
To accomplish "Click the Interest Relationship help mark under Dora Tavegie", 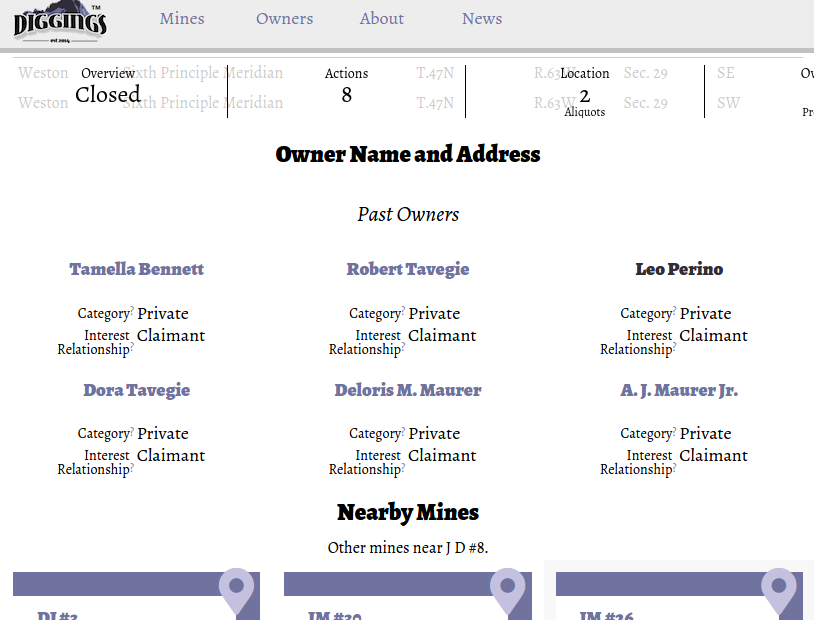I will [132, 466].
